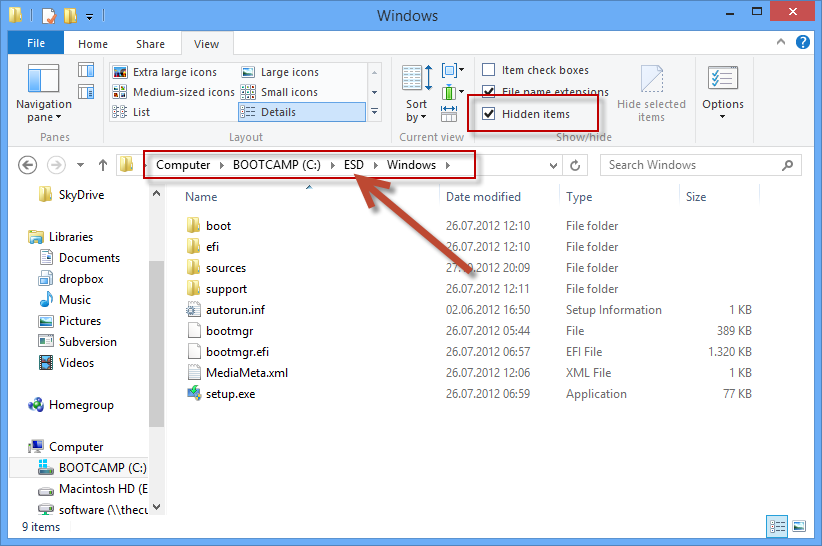Click the Navigation pane icon

coord(43,80)
